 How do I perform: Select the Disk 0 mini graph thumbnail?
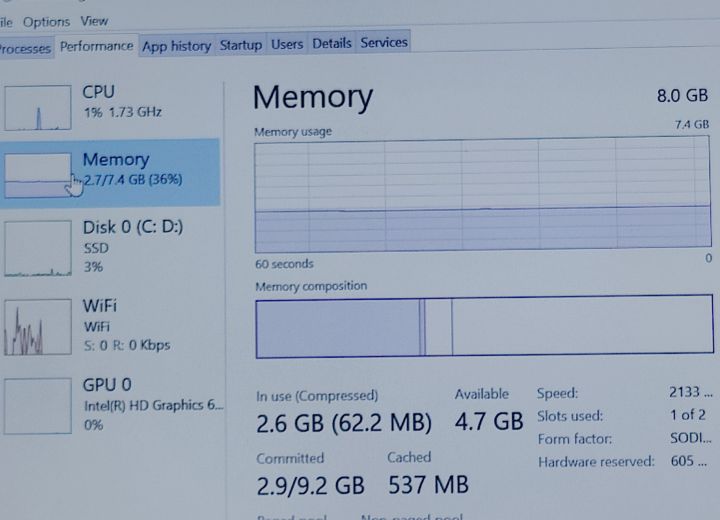click(38, 248)
